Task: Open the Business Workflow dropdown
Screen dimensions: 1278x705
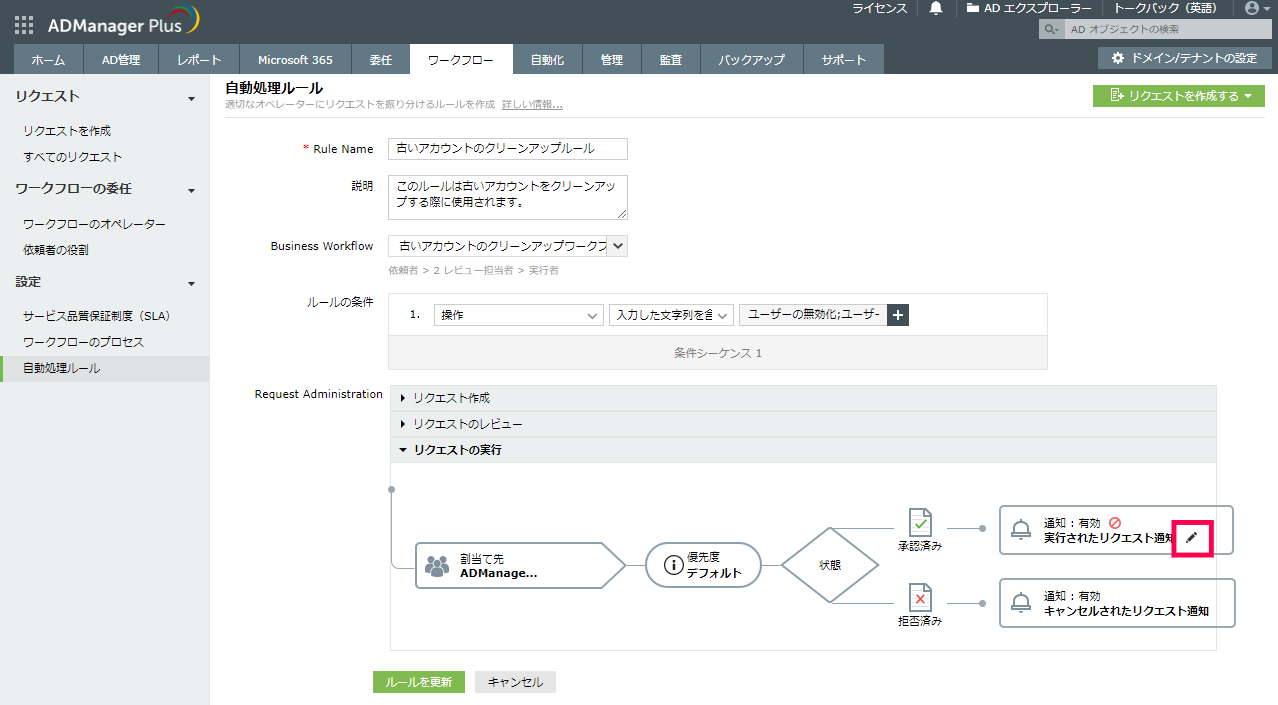Action: (x=617, y=246)
